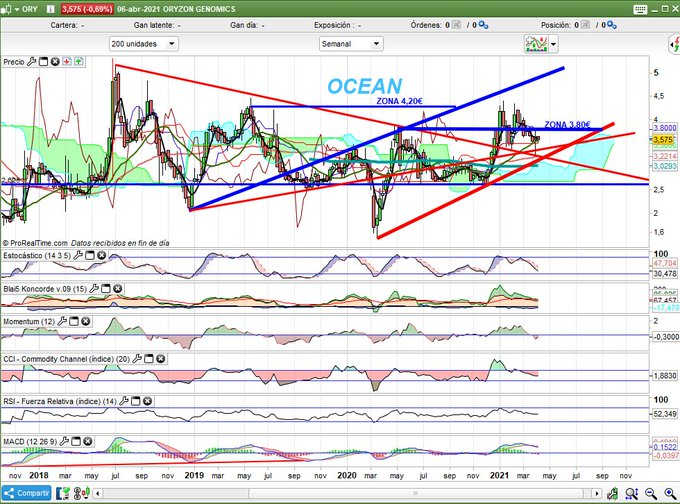Viewport: 680px width, 504px height.
Task: Remove the Blai5 Koncorde indicator
Action: tap(118, 288)
